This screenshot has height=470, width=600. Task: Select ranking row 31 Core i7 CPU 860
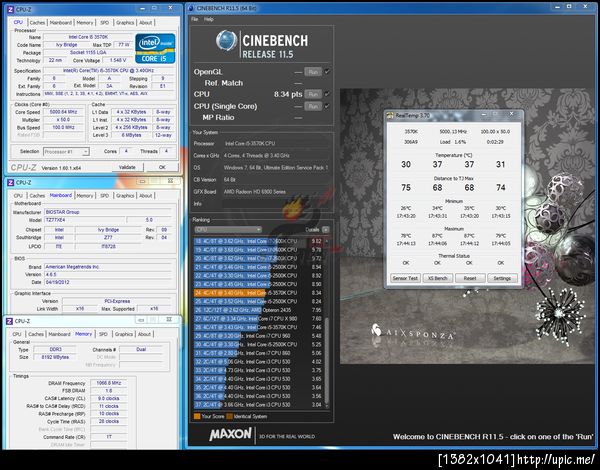(258, 353)
